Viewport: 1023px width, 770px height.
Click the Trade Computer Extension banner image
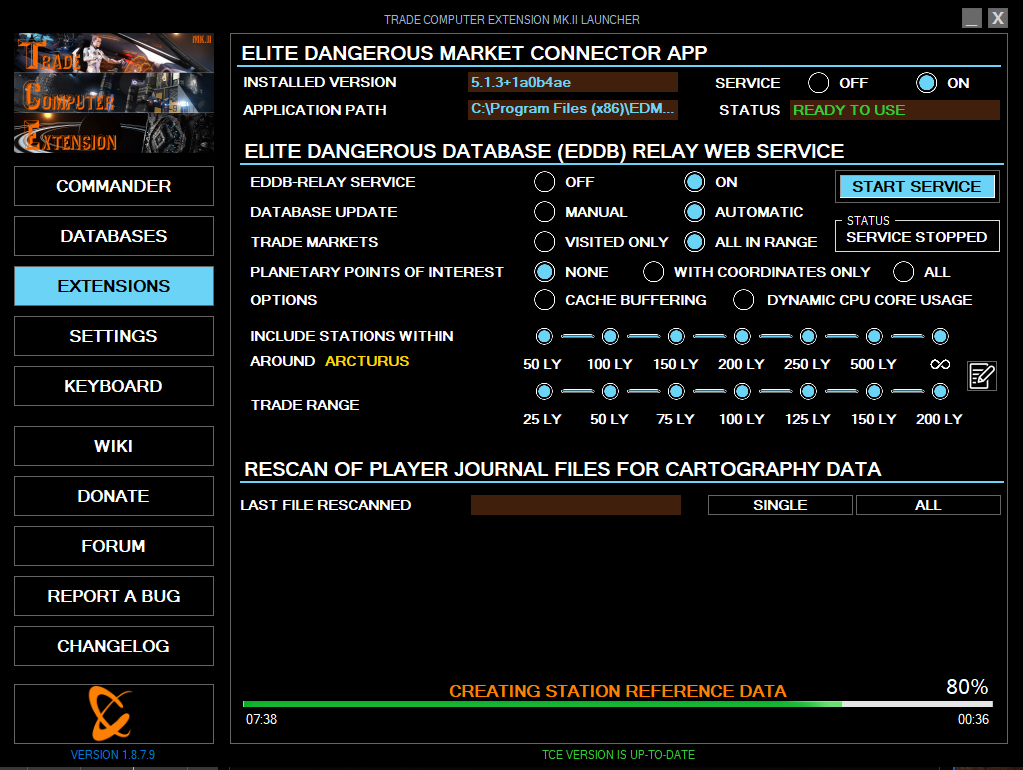click(114, 93)
